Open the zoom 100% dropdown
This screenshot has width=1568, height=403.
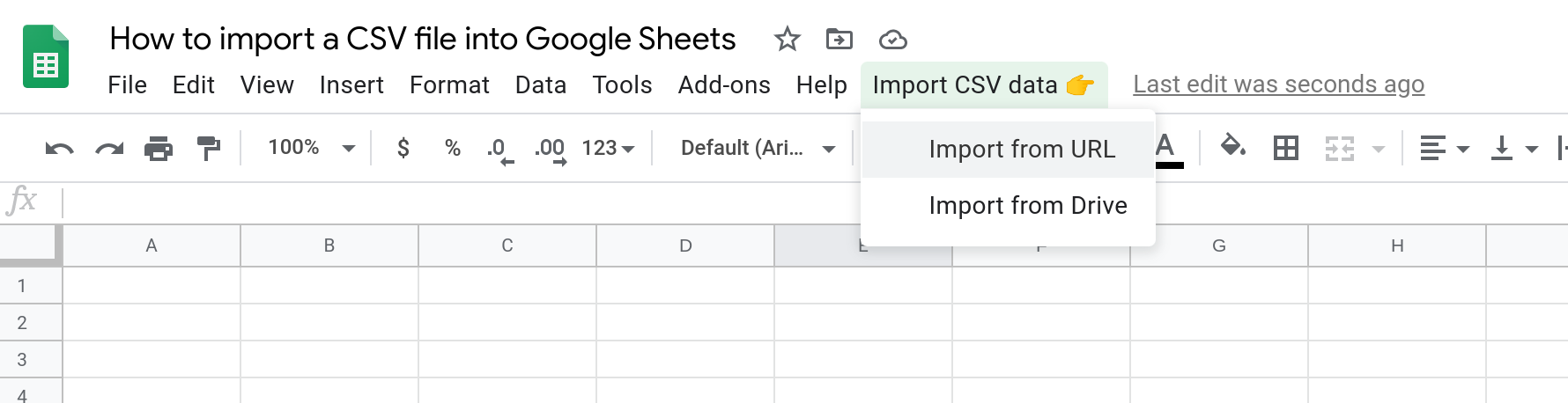click(x=311, y=148)
